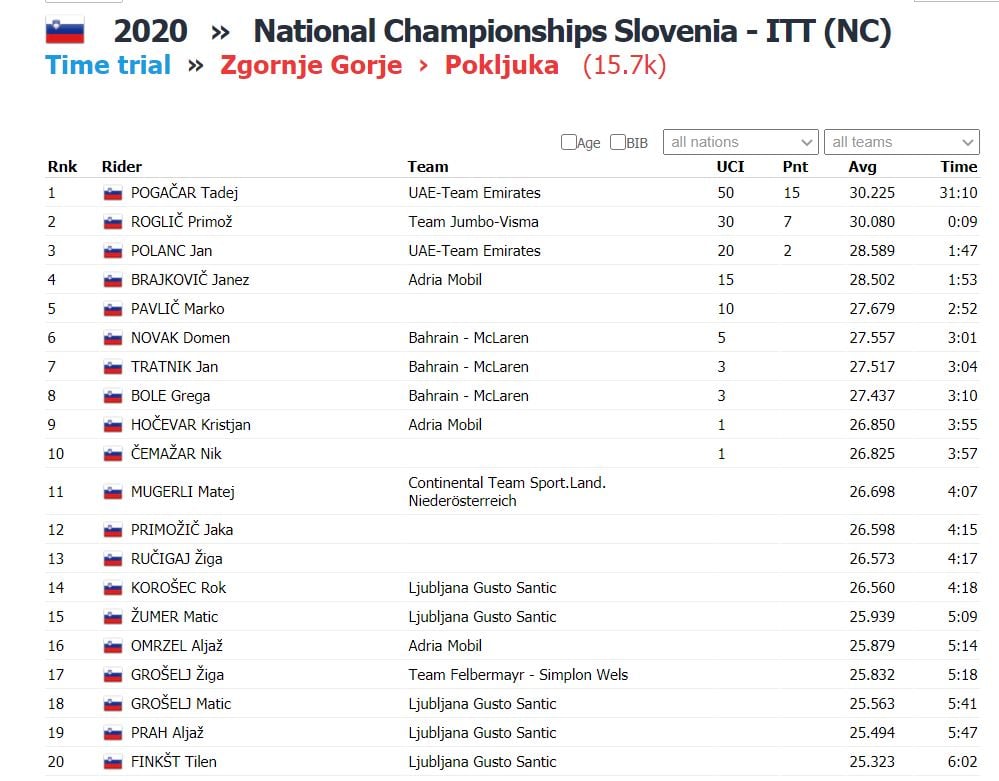The height and width of the screenshot is (781, 999).
Task: Go to the Pokljuka finish location link
Action: (x=501, y=66)
